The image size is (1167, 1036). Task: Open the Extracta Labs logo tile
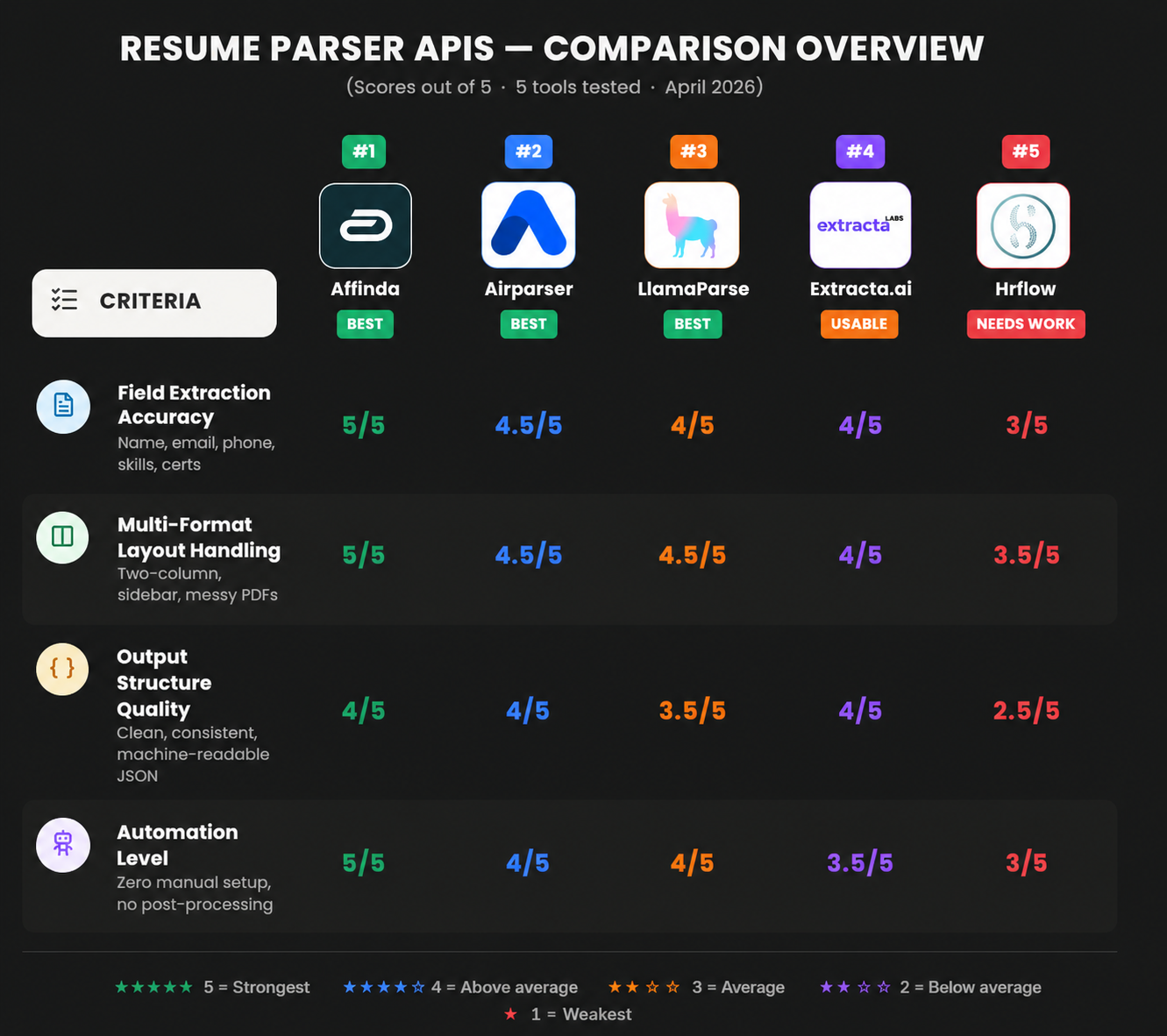pos(860,225)
